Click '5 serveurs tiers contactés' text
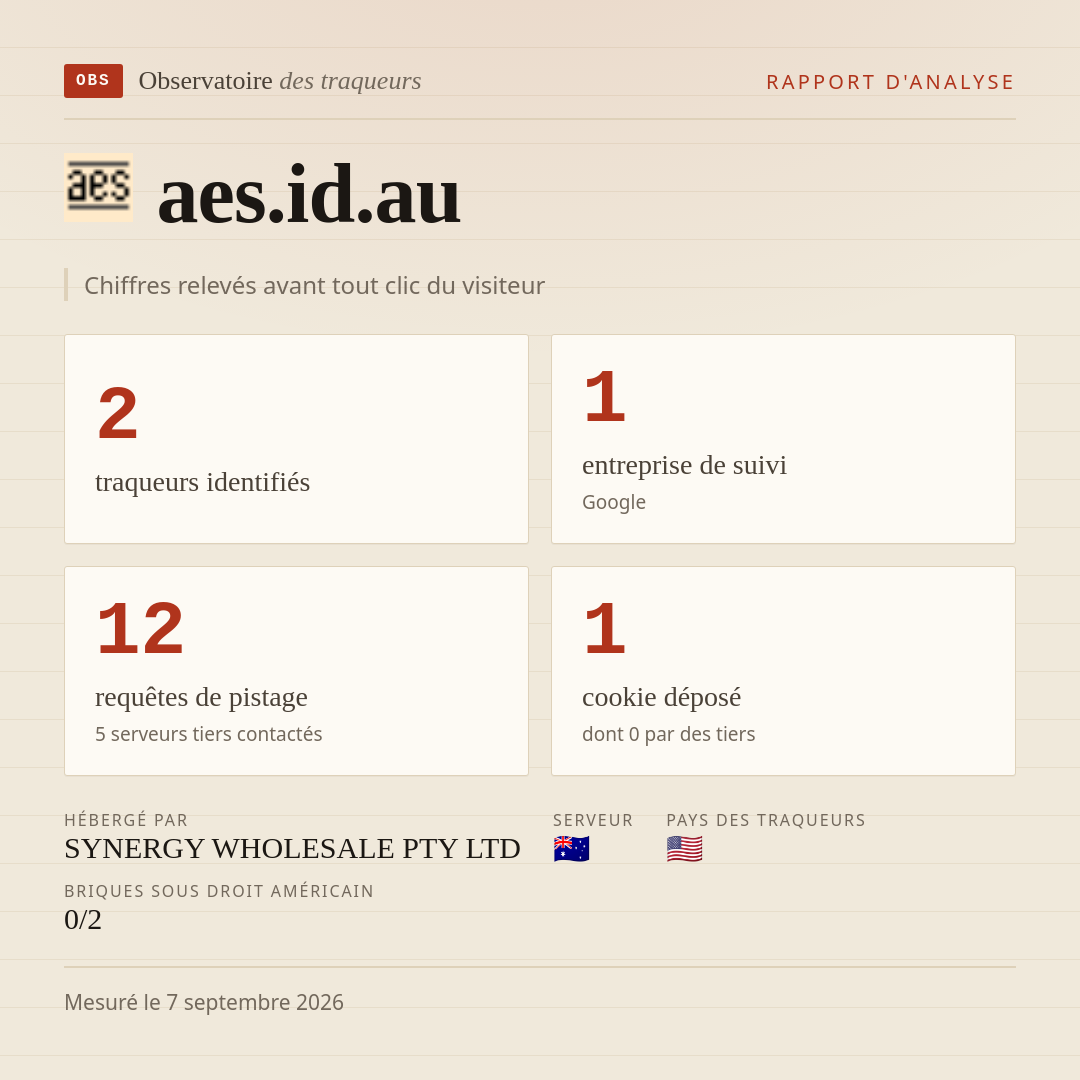 pyautogui.click(x=209, y=734)
